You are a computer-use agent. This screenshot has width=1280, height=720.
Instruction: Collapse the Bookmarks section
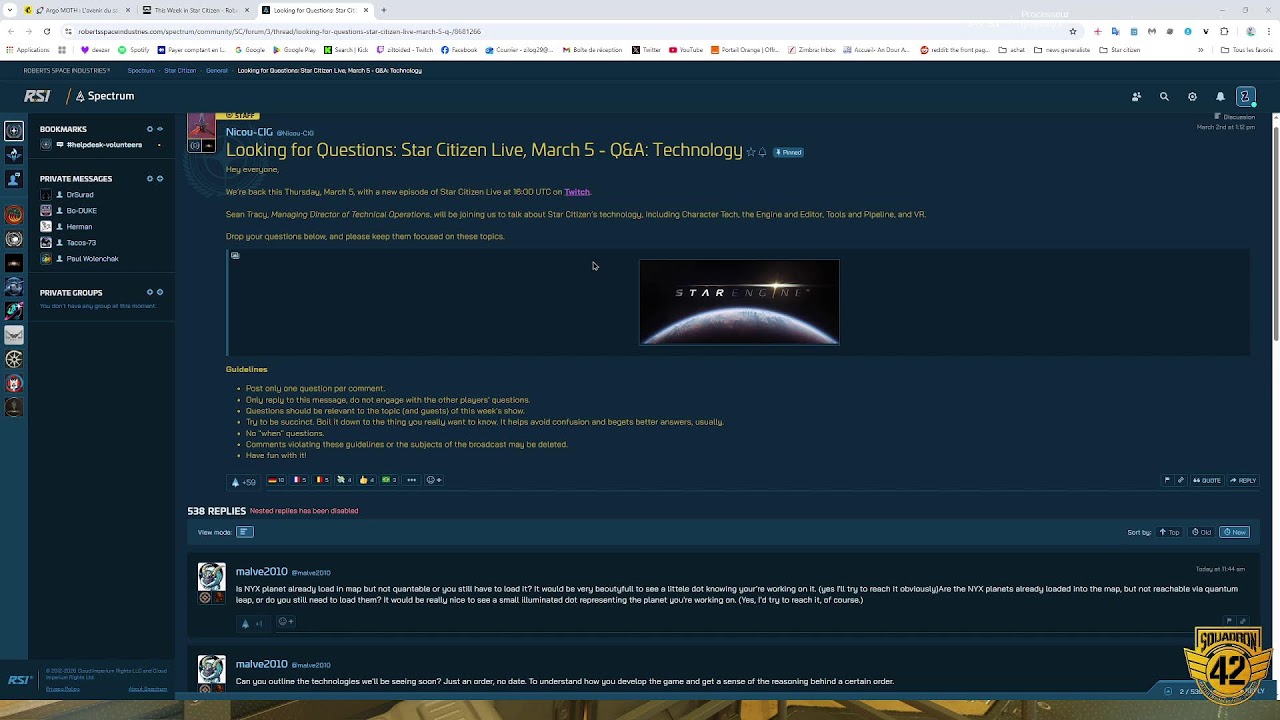pos(159,129)
